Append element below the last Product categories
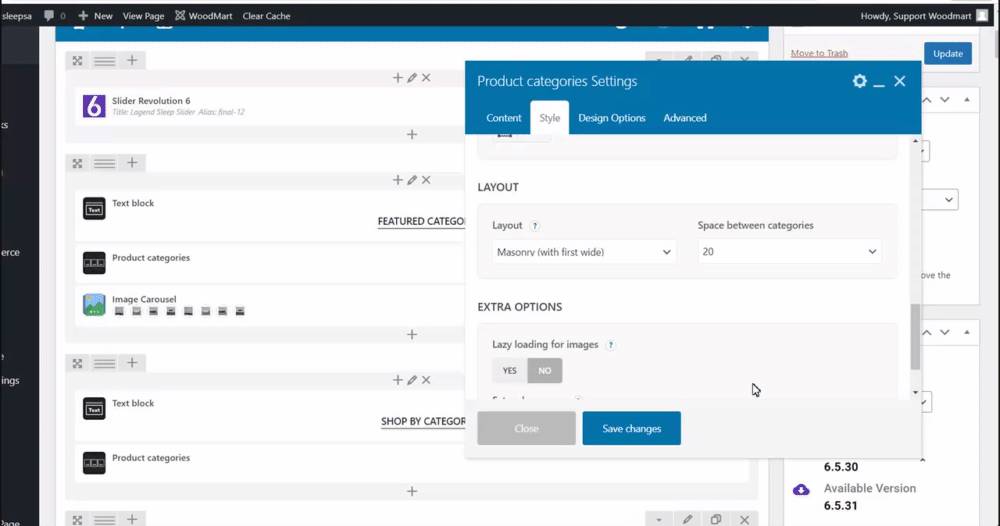Image resolution: width=1000 pixels, height=526 pixels. coord(412,492)
